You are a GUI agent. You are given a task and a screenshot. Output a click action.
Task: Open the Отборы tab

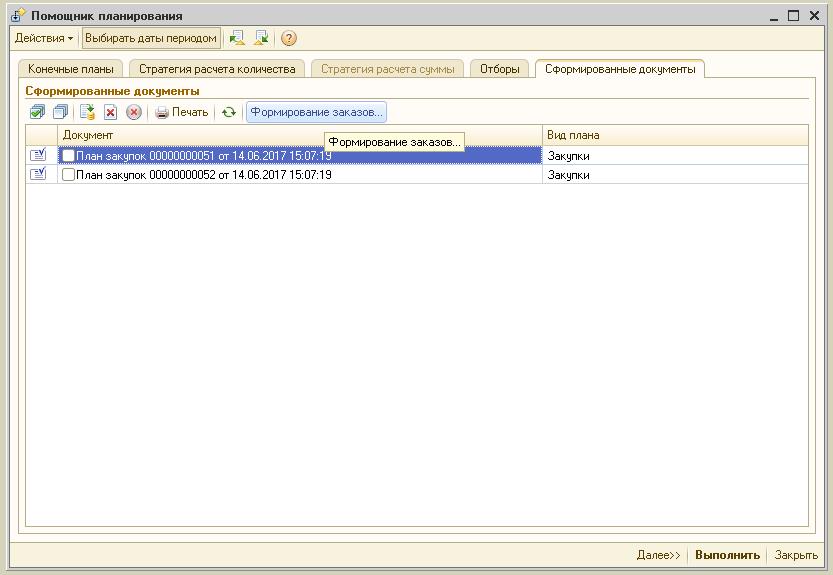coord(499,69)
